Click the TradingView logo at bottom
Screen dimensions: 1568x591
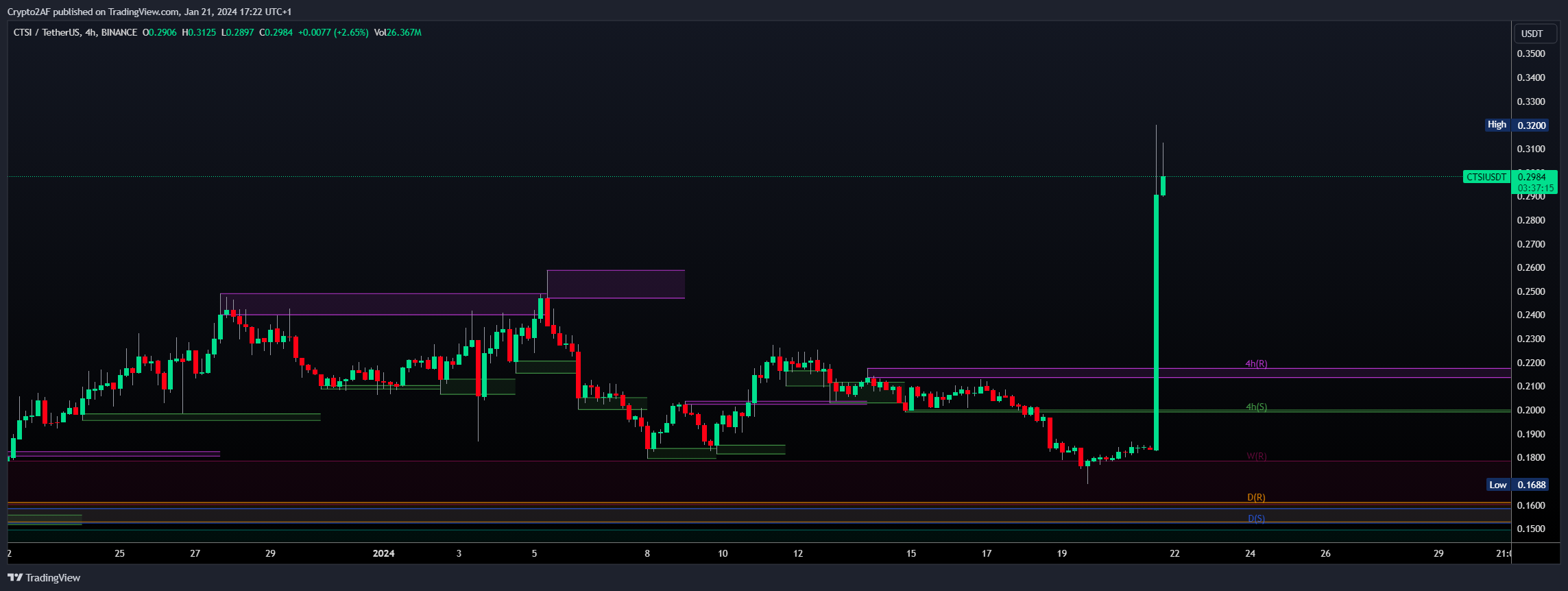(44, 578)
